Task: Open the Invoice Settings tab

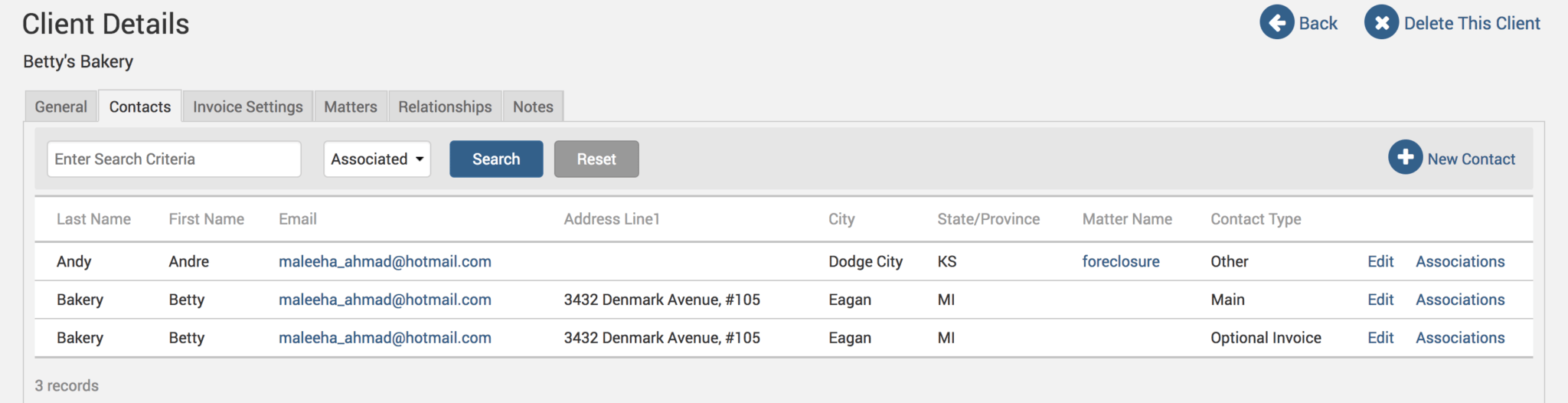Action: click(247, 107)
